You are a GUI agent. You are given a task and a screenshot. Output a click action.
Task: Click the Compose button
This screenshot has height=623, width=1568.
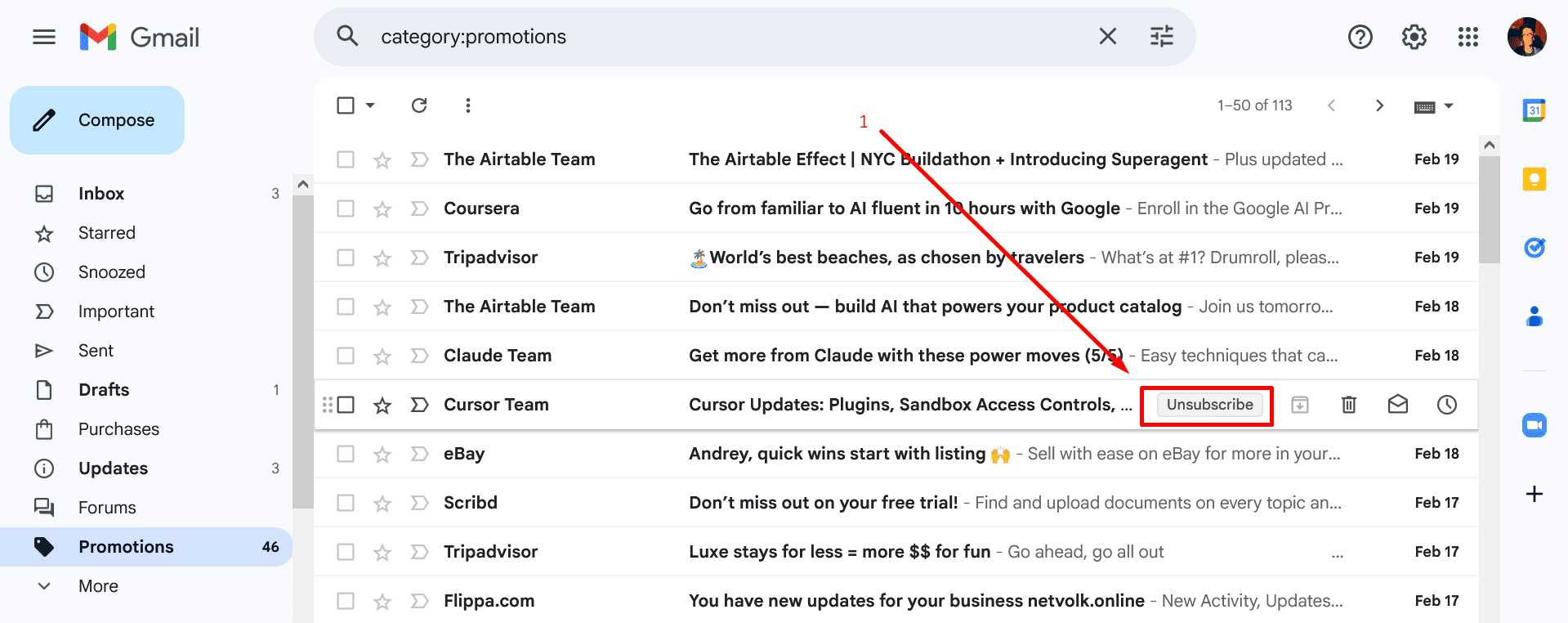pyautogui.click(x=96, y=119)
